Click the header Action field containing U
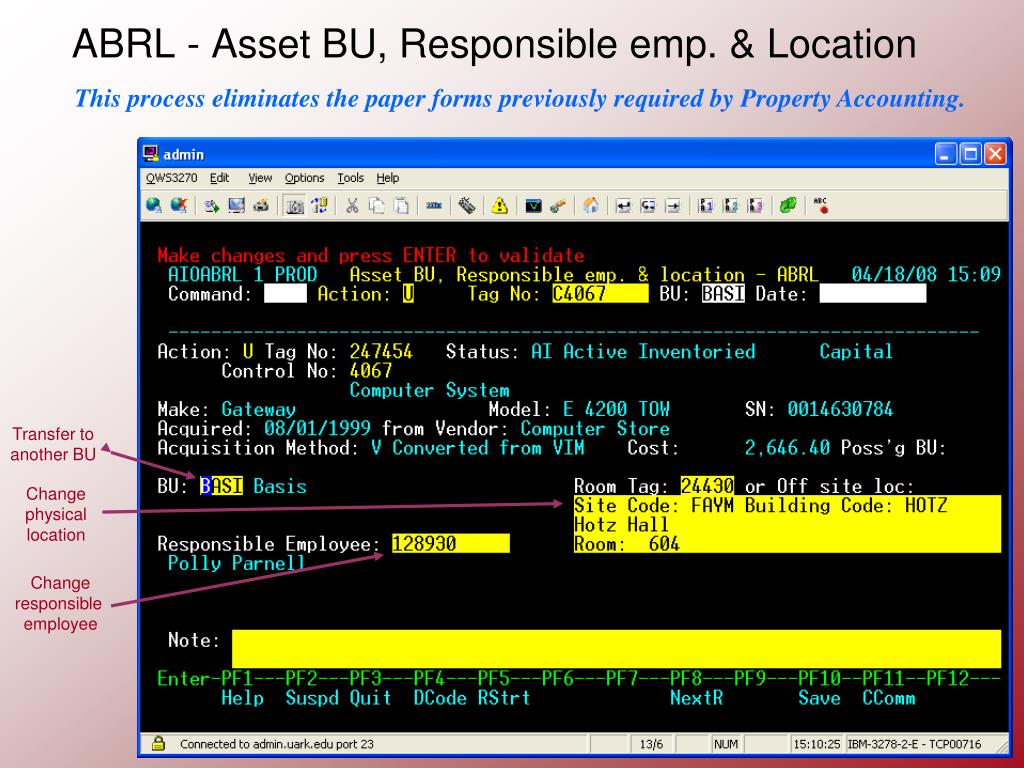This screenshot has width=1024, height=768. pyautogui.click(x=408, y=294)
